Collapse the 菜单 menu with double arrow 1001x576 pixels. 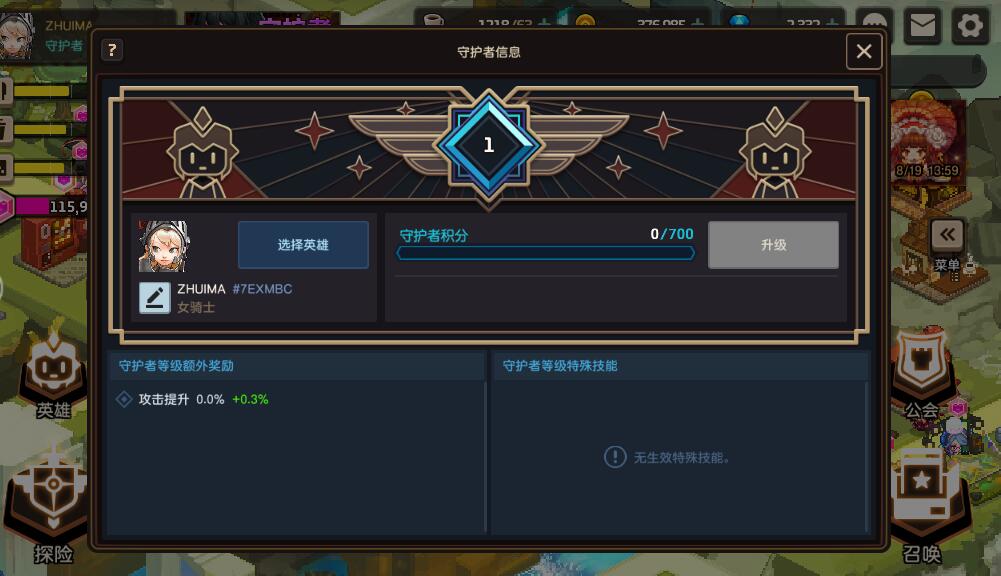pyautogui.click(x=947, y=235)
